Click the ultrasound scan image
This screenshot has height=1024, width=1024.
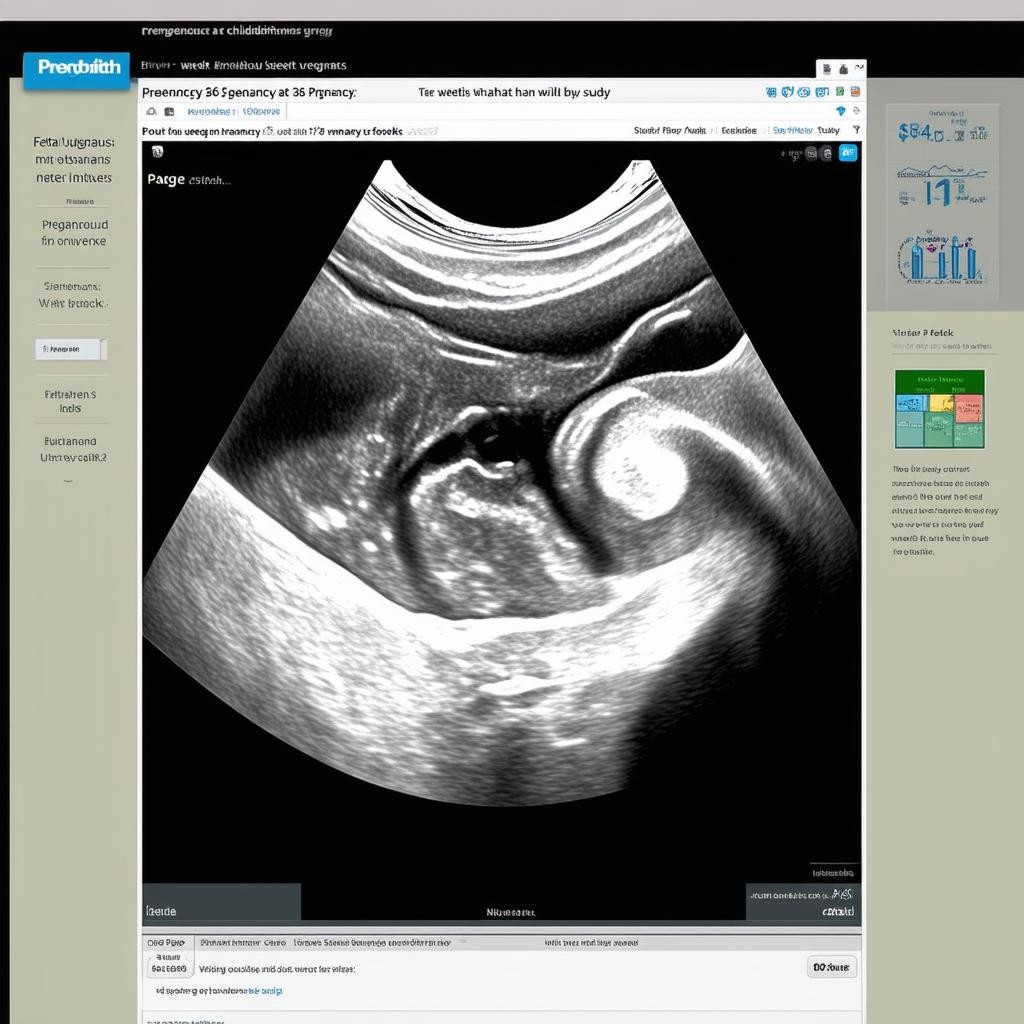coord(500,500)
